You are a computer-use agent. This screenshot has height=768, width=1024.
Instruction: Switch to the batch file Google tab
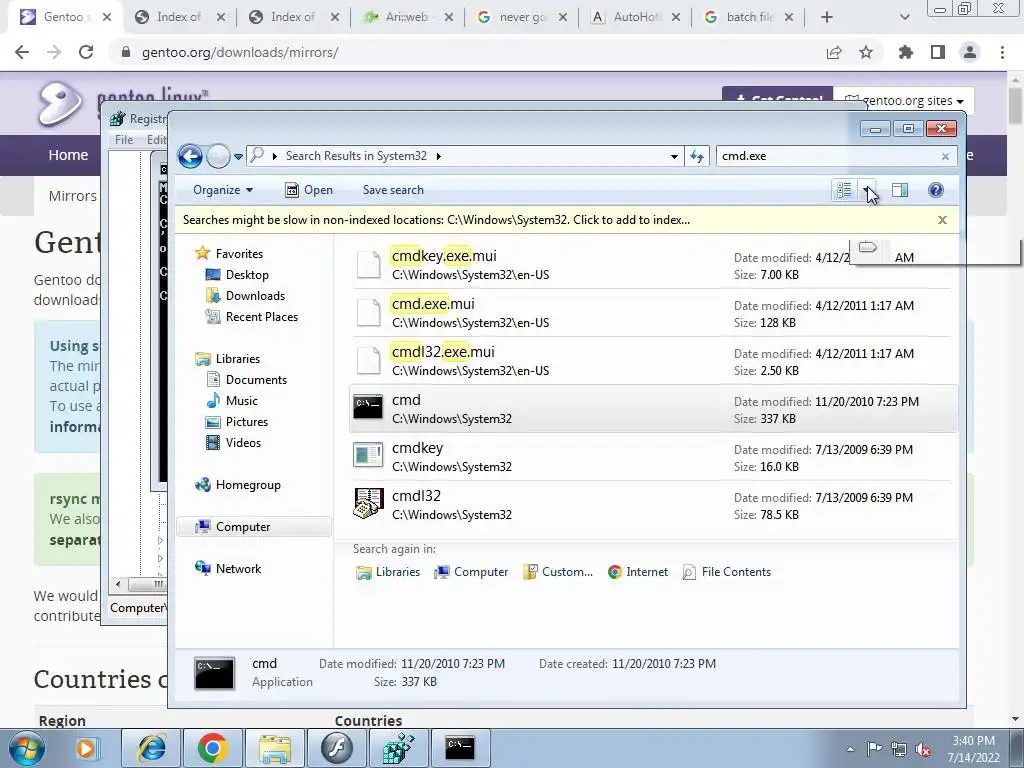(x=749, y=17)
